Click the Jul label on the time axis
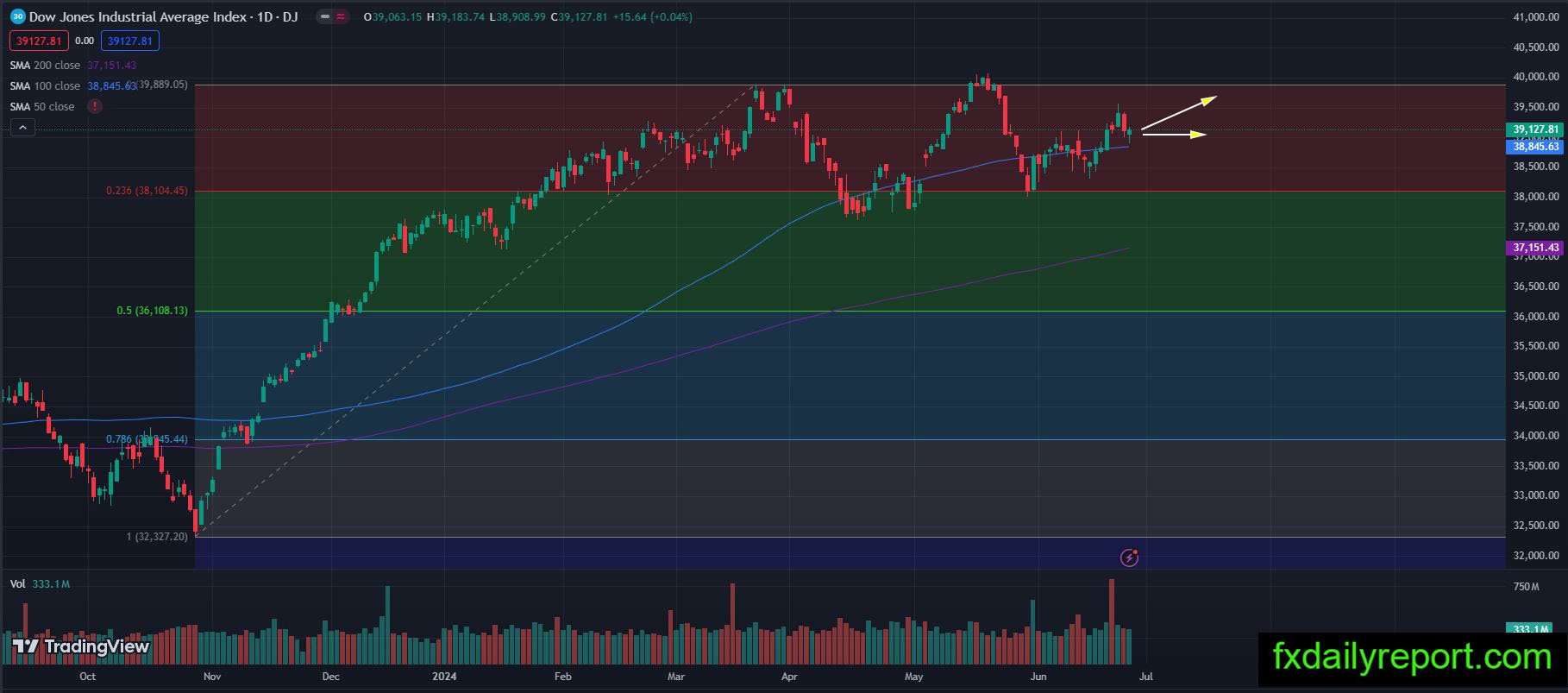1568x693 pixels. tap(1146, 677)
